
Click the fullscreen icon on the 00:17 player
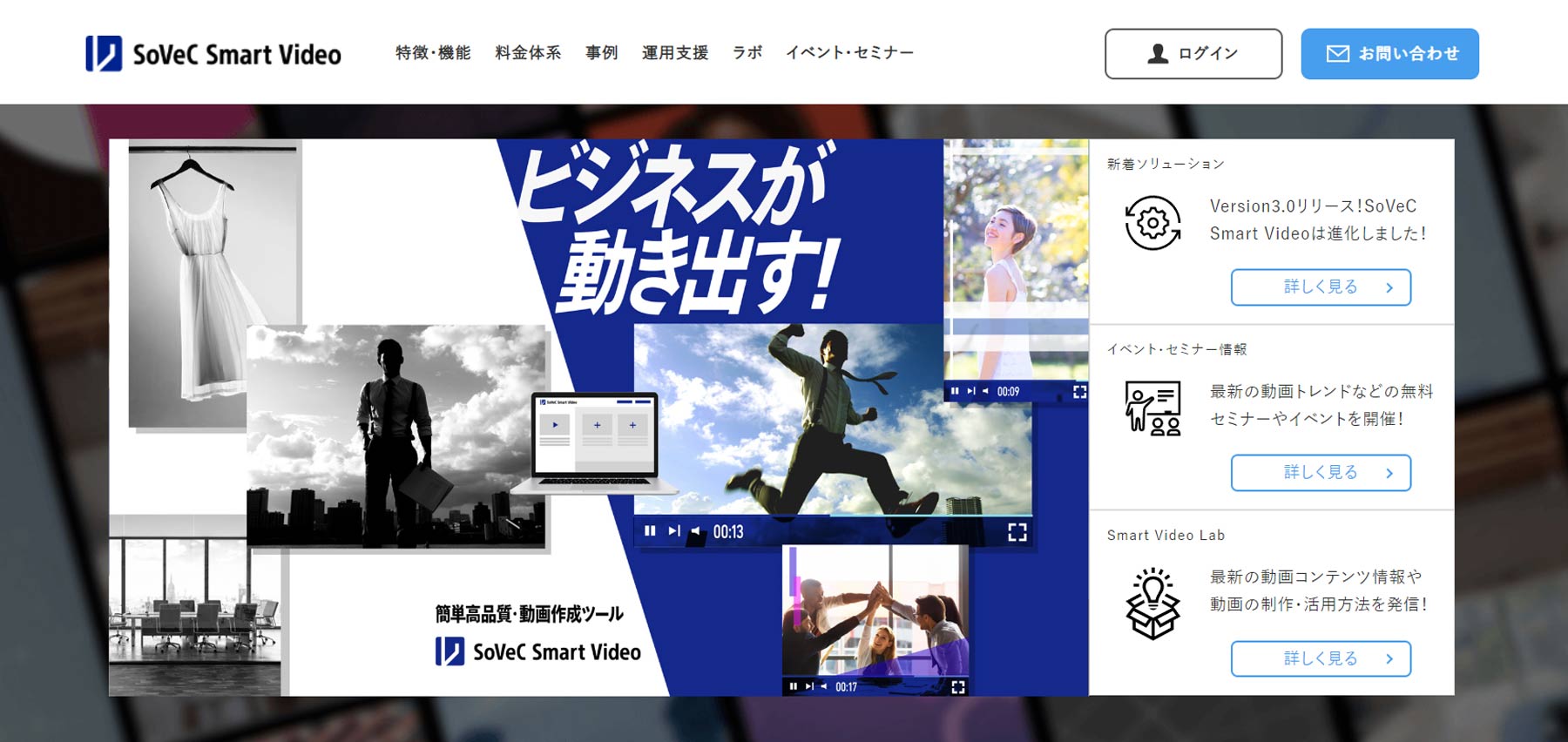958,687
